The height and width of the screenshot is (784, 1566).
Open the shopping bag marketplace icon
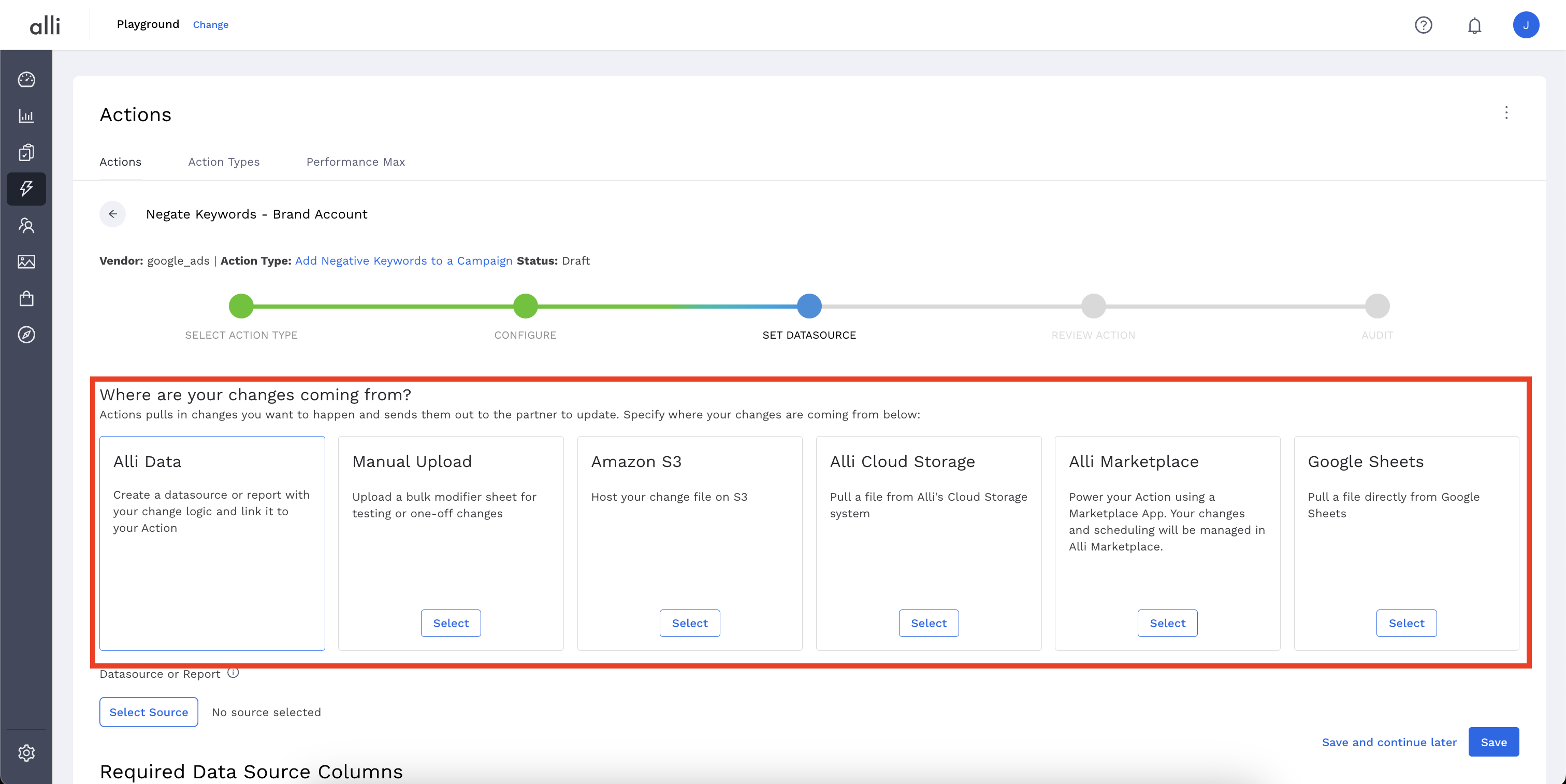click(x=26, y=298)
